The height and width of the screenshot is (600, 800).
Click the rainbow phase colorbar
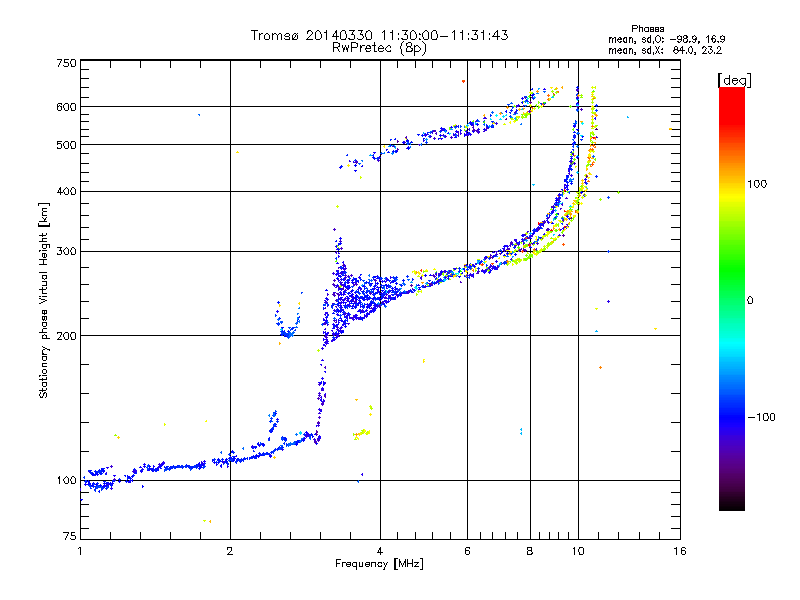(732, 298)
